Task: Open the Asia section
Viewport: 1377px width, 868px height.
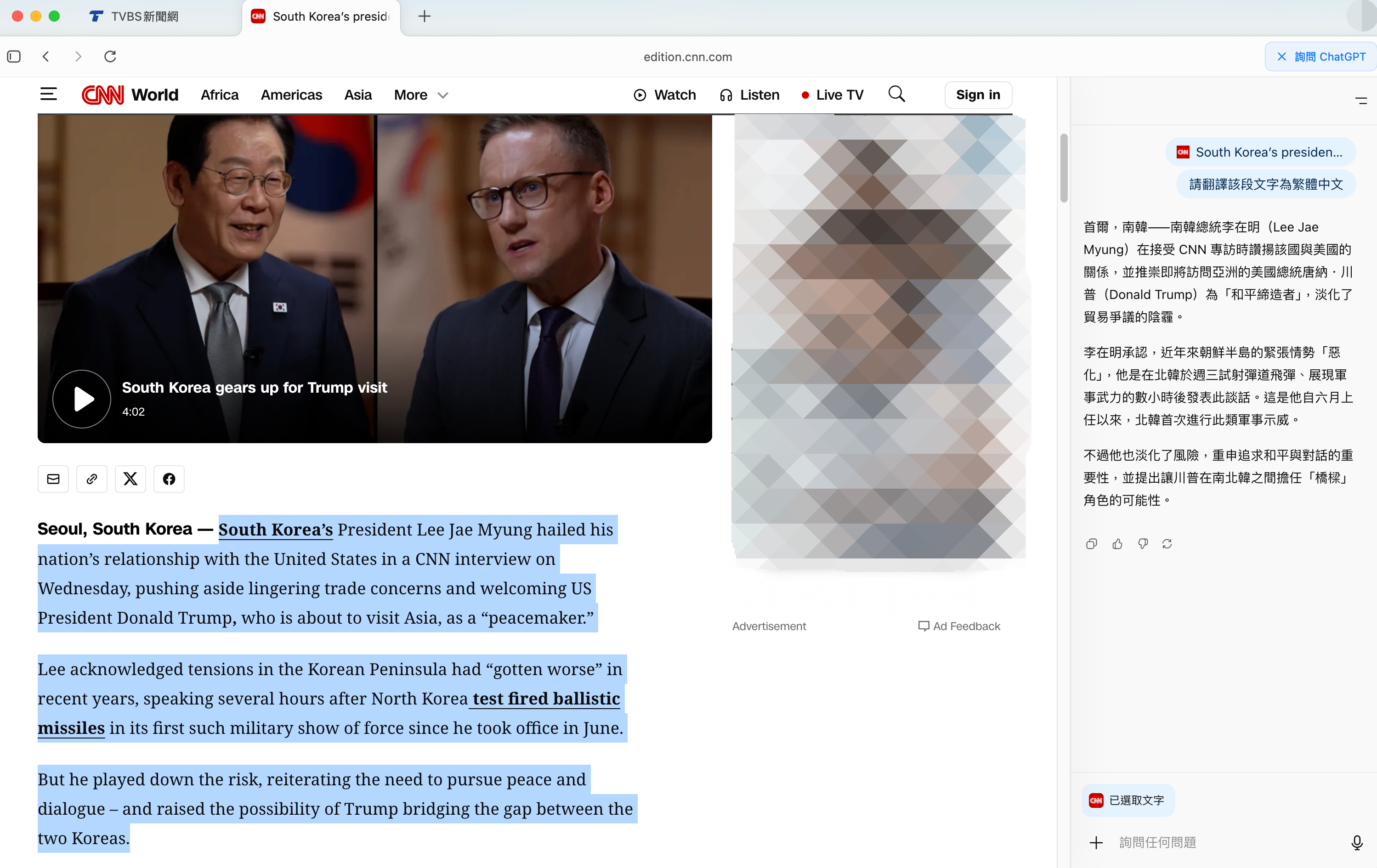Action: [x=358, y=95]
